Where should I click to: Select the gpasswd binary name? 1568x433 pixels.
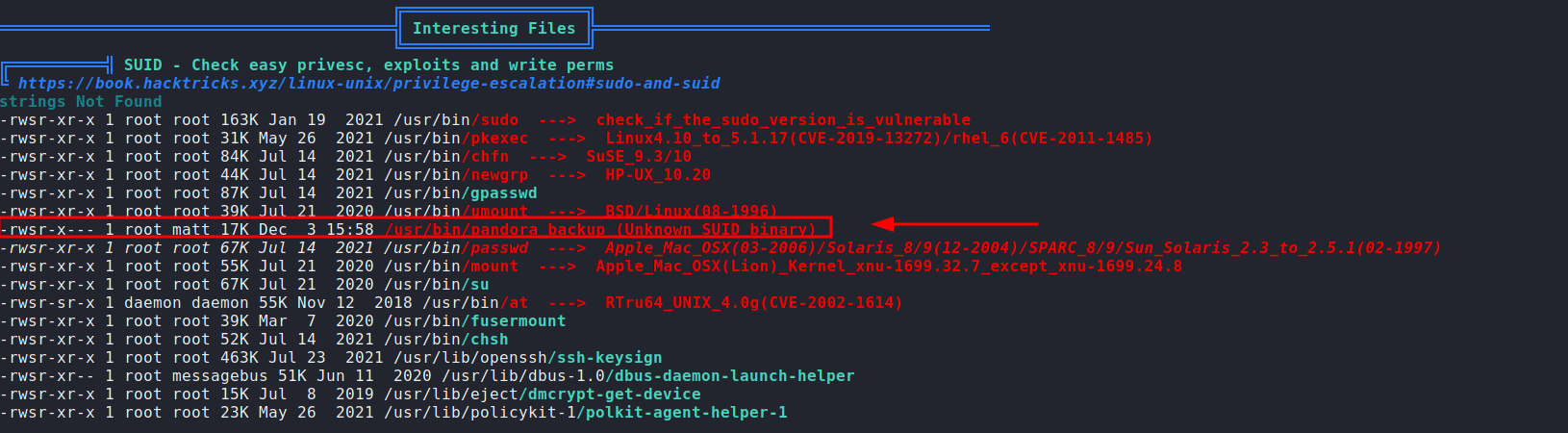click(504, 193)
